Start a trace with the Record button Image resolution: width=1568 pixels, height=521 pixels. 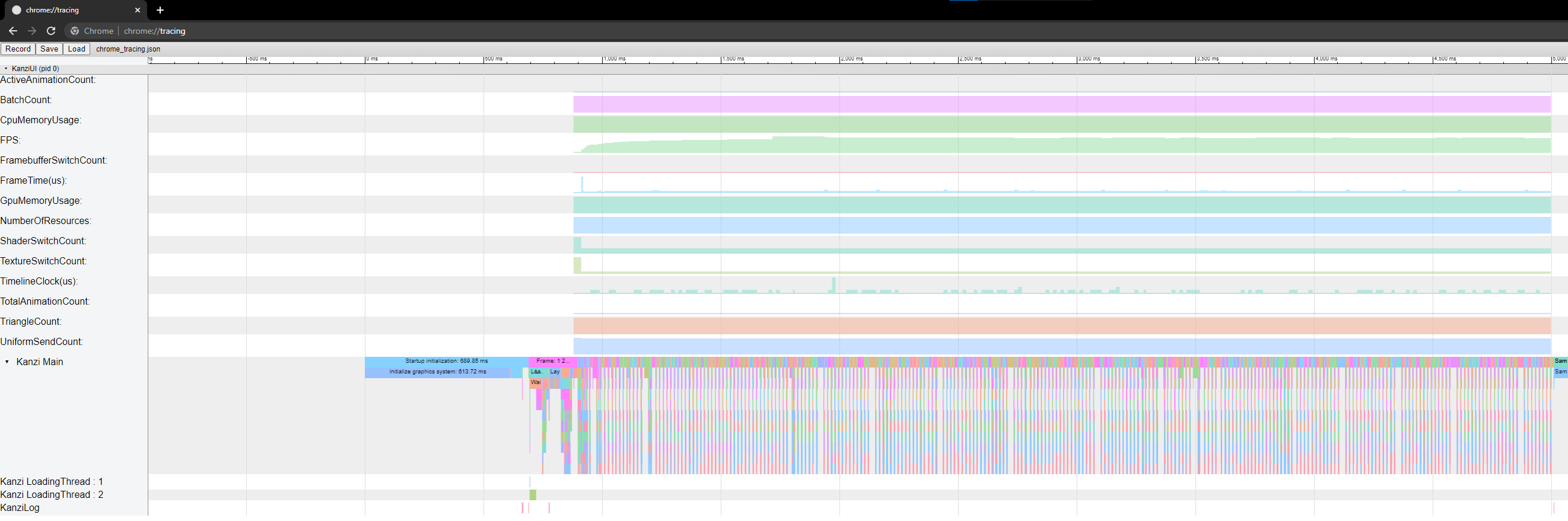(x=18, y=49)
